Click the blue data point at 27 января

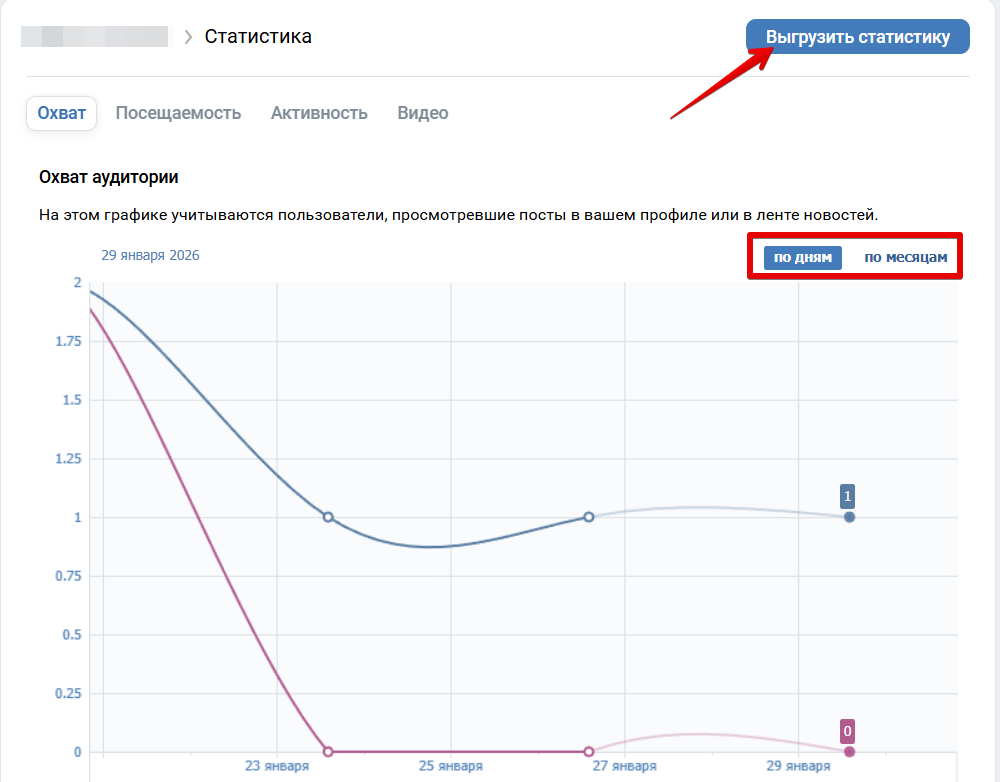pyautogui.click(x=589, y=517)
